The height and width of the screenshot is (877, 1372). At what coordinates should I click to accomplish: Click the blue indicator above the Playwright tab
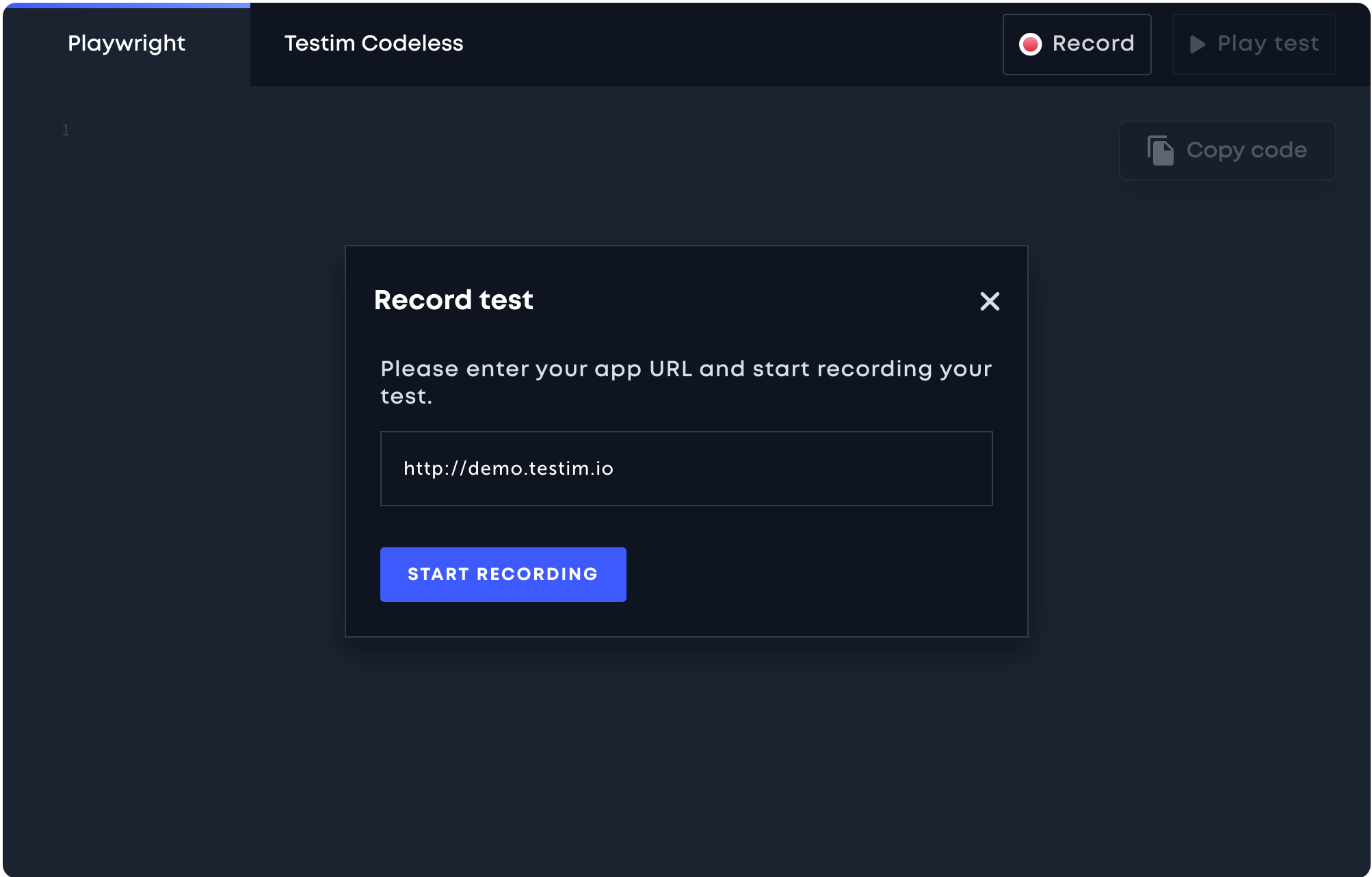coord(127,5)
